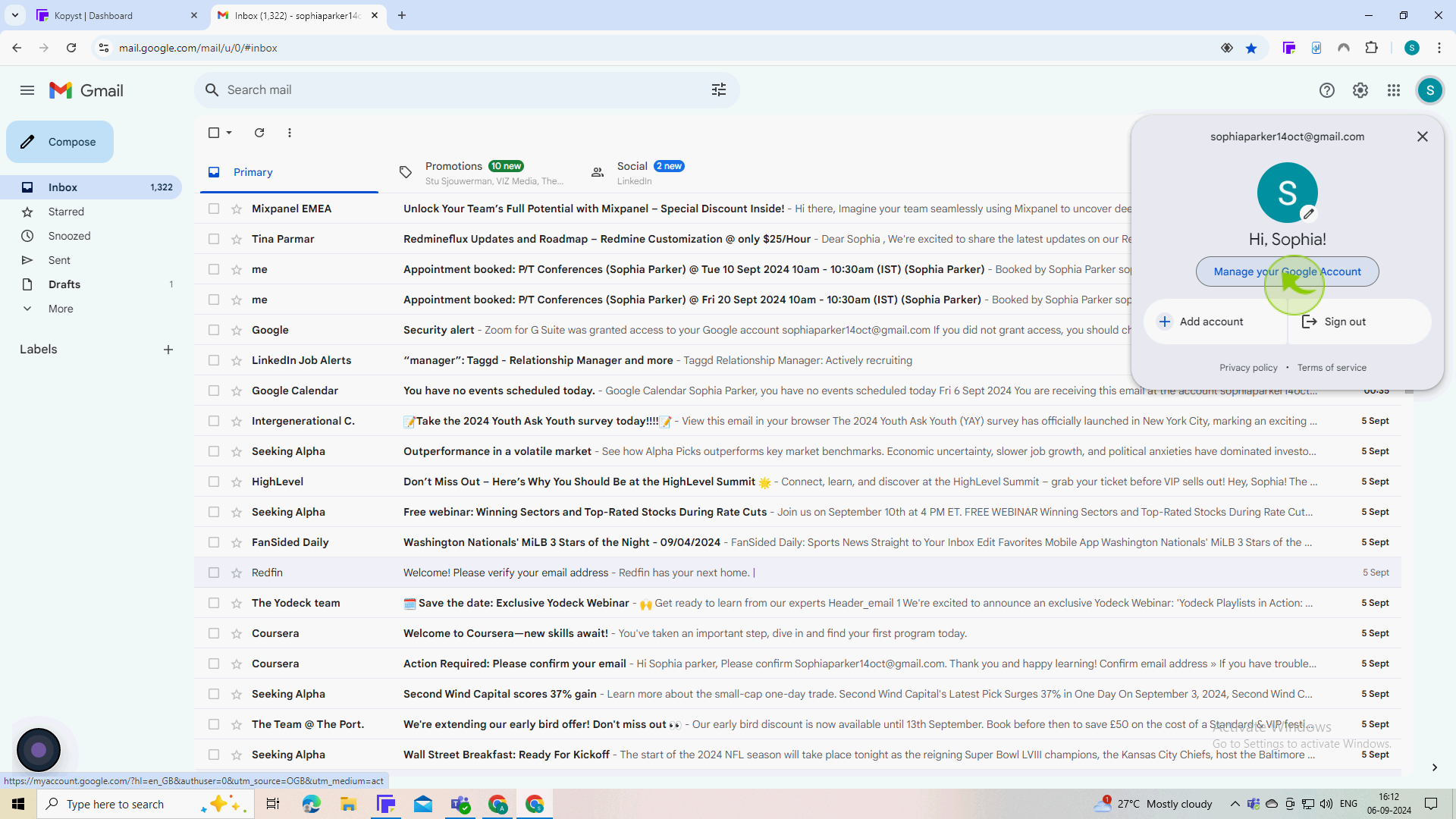Reload the page with browser reload icon
Screen dimensions: 1456x819
[71, 48]
